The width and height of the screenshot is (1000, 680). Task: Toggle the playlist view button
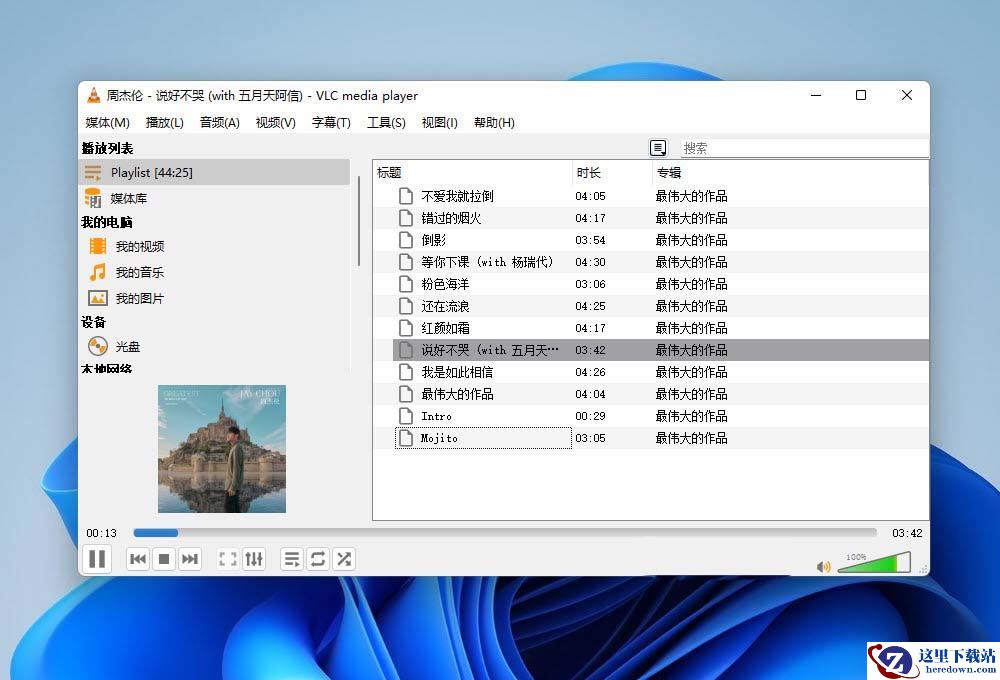[292, 559]
